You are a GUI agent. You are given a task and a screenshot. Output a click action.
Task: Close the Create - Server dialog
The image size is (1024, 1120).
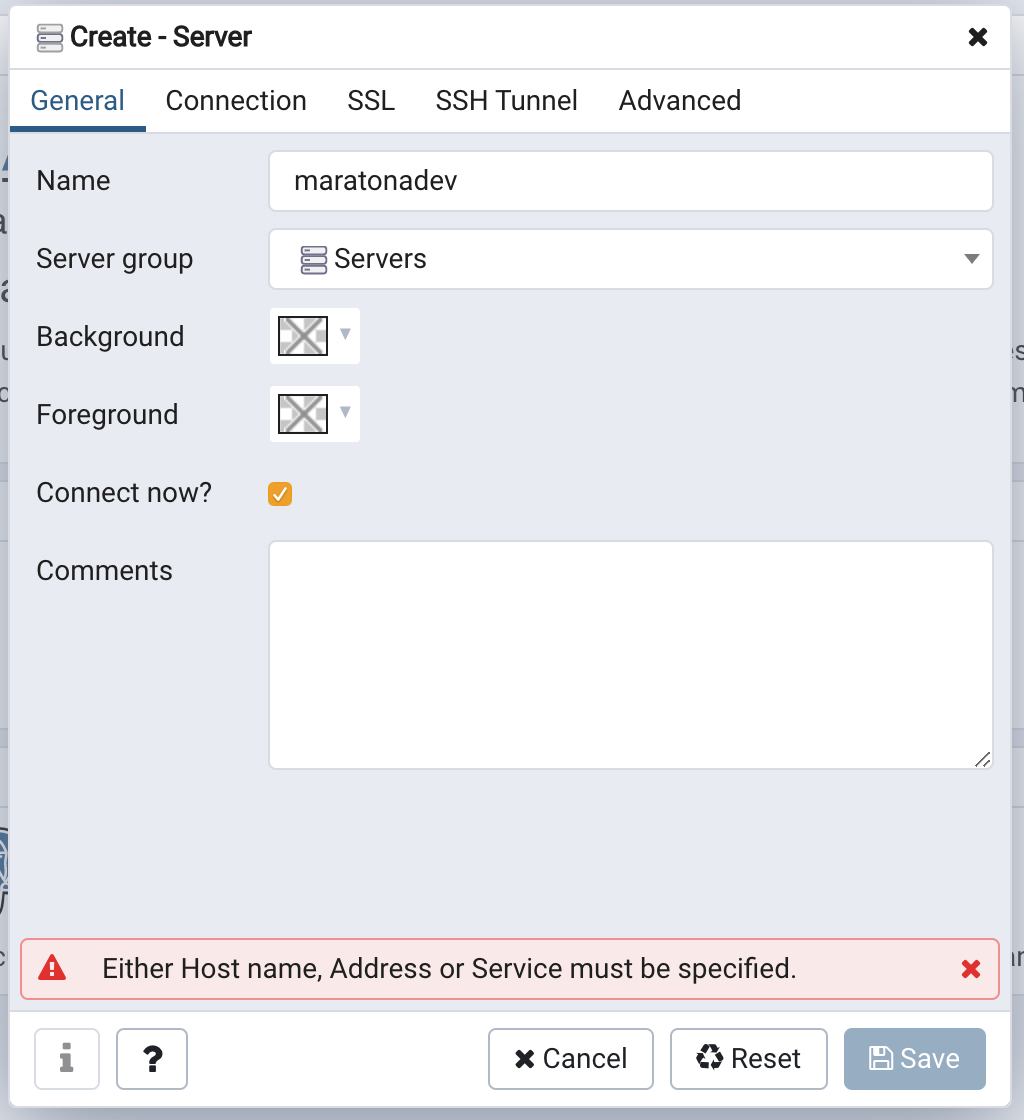tap(978, 38)
